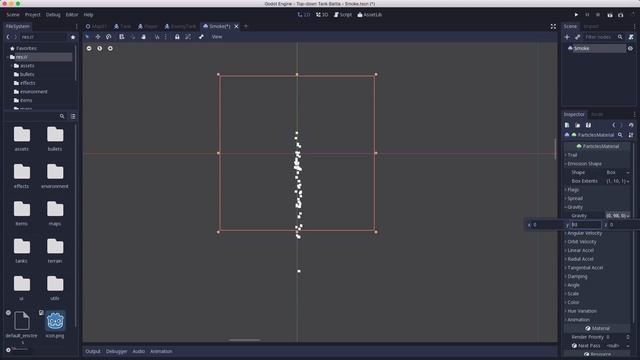This screenshot has height=360, width=640.
Task: Click the Filter nodes search field
Action: pos(599,37)
